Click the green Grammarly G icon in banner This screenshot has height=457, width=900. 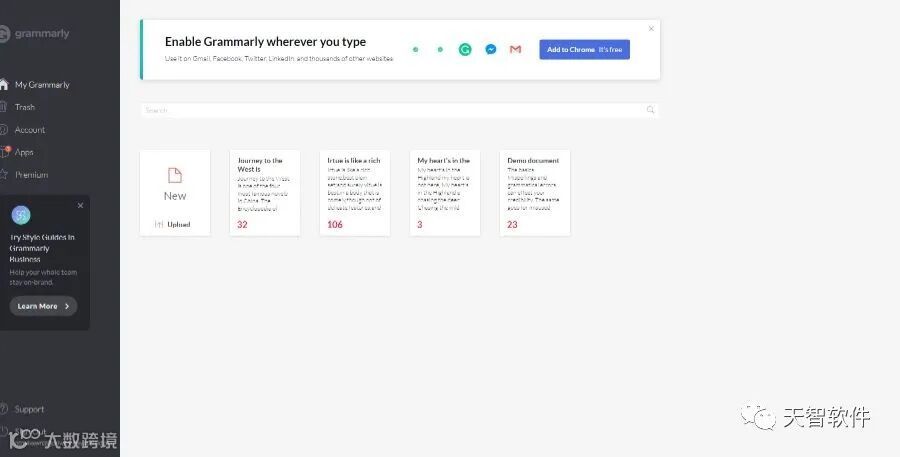(x=465, y=49)
